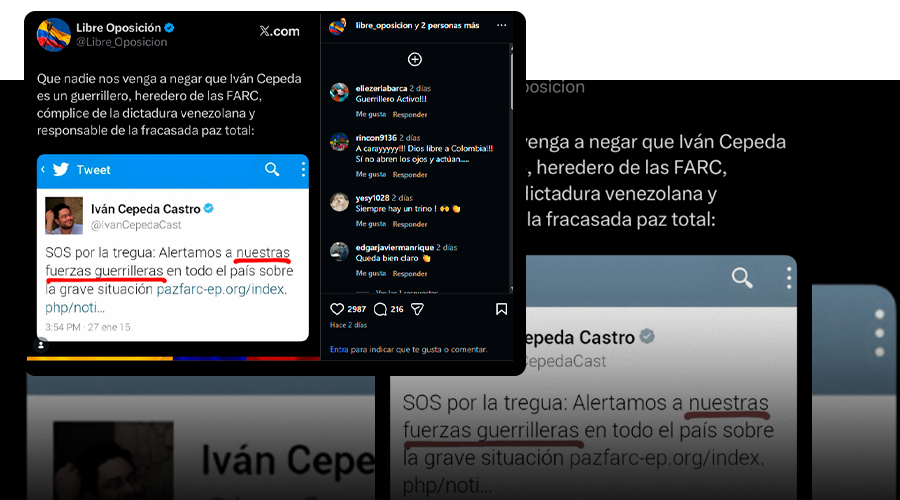Click 'Responder' under rincon9136 comment
The height and width of the screenshot is (500, 900).
point(410,175)
